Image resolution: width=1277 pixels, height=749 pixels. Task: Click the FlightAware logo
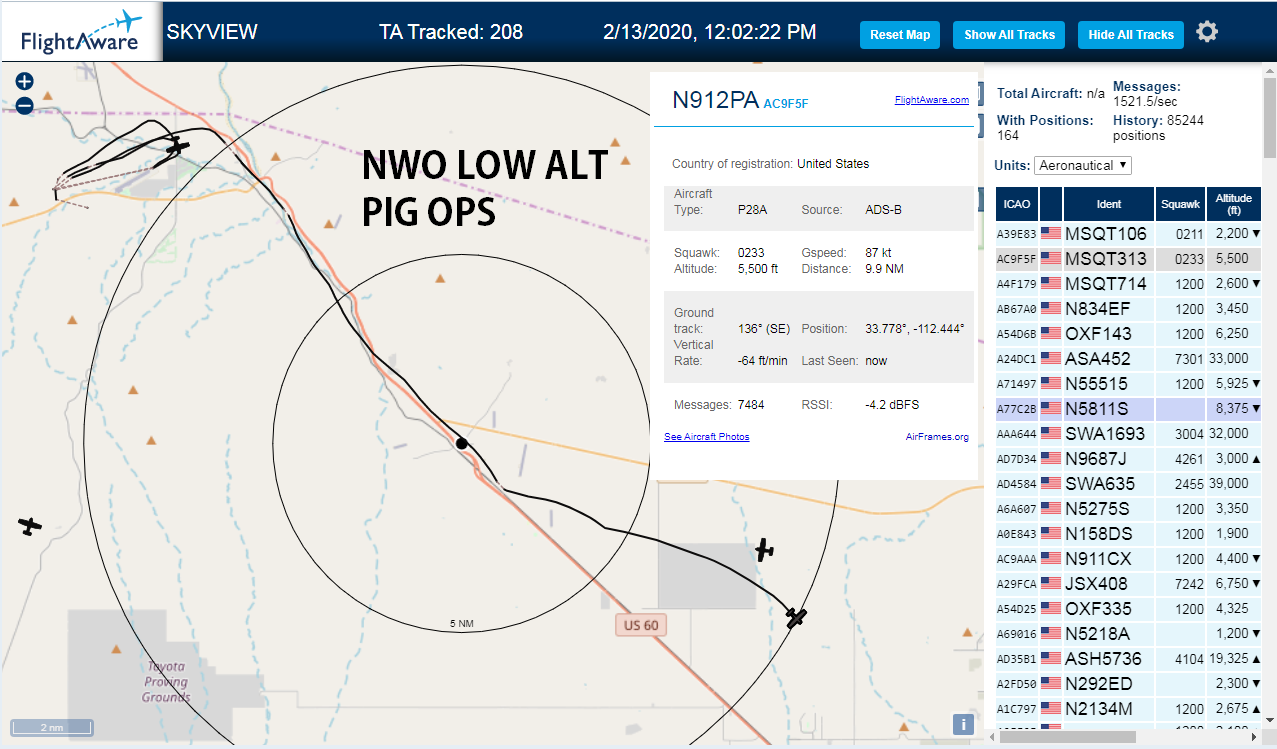[82, 32]
